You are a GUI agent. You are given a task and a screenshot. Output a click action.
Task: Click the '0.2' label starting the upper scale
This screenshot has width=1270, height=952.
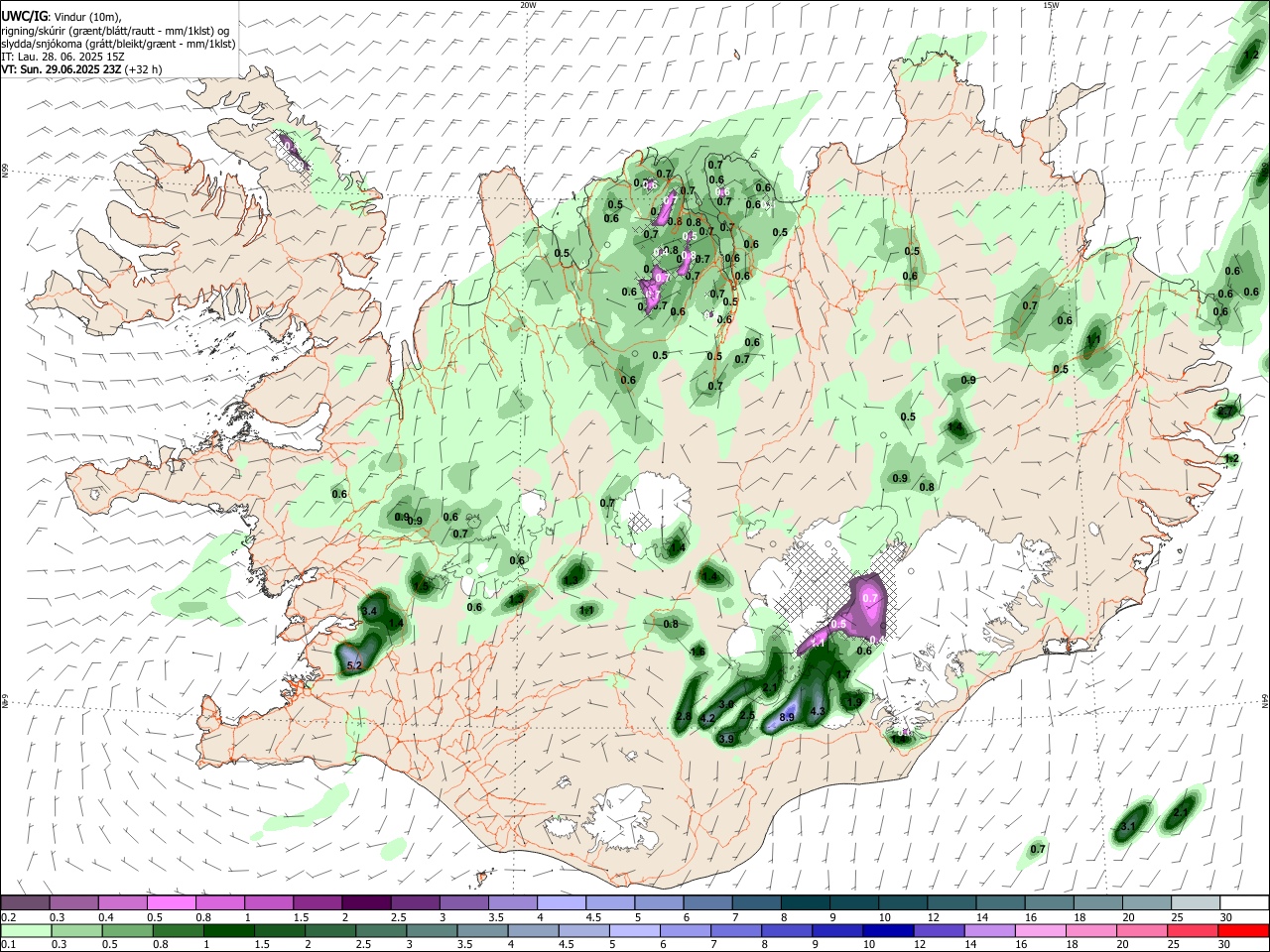point(9,917)
